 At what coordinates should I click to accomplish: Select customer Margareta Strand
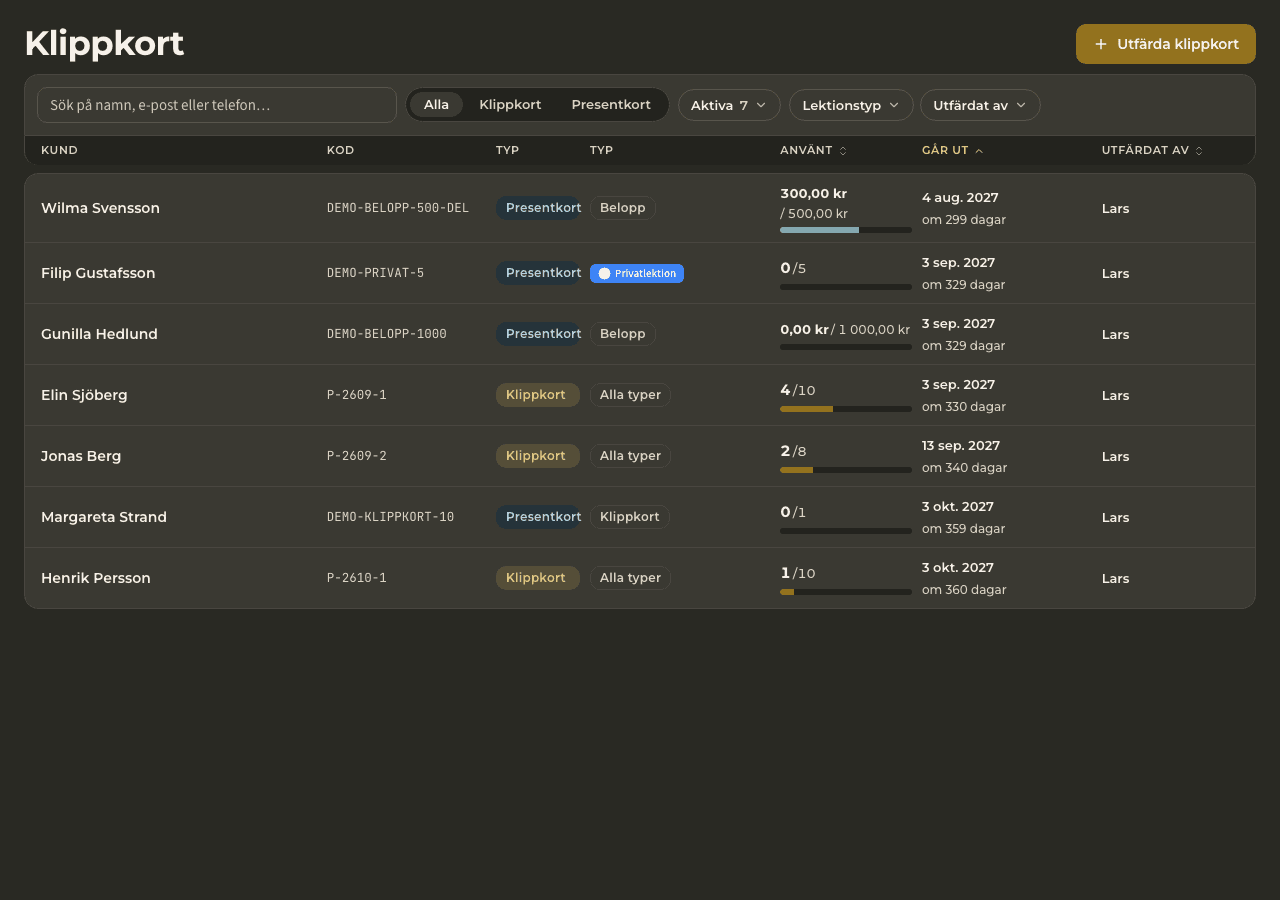pos(104,517)
